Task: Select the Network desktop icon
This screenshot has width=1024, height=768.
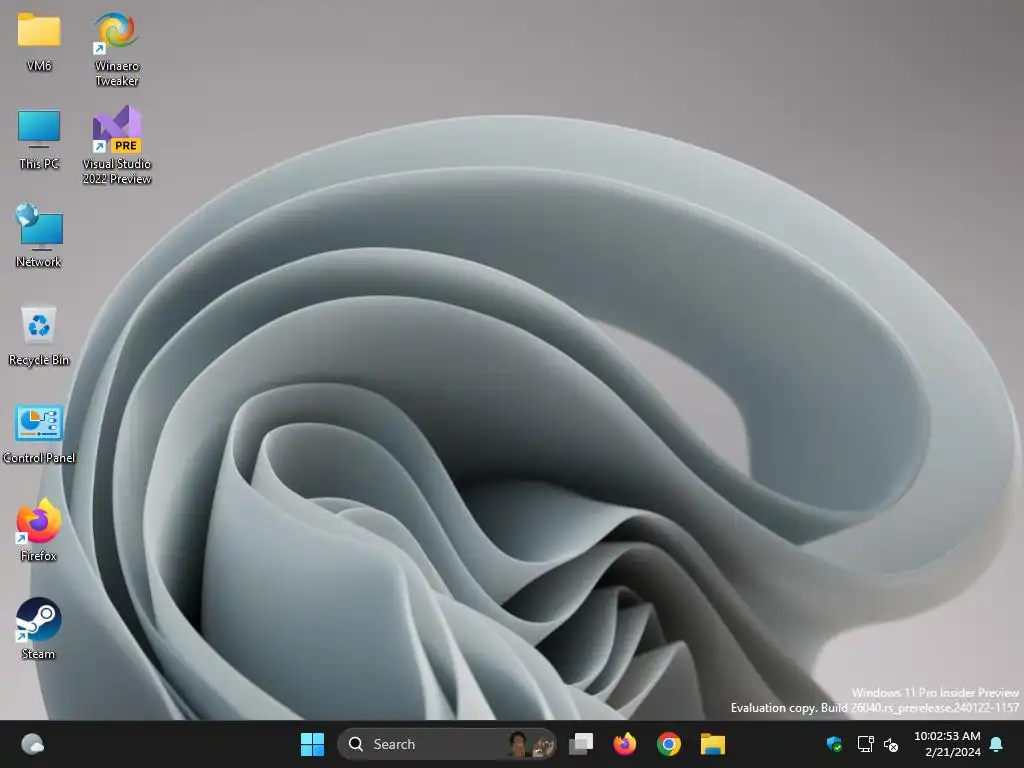Action: pyautogui.click(x=39, y=235)
